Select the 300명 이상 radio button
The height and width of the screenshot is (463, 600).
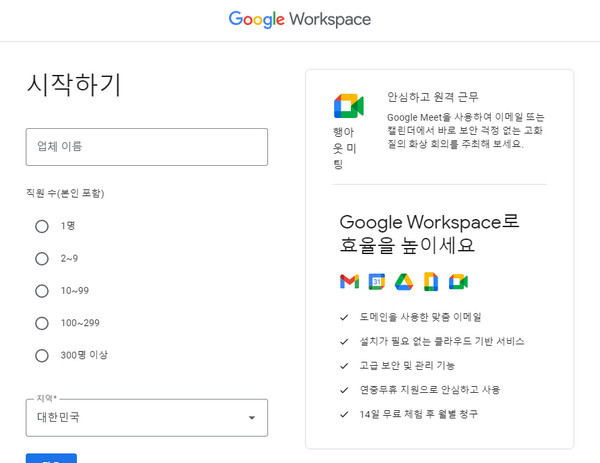42,355
